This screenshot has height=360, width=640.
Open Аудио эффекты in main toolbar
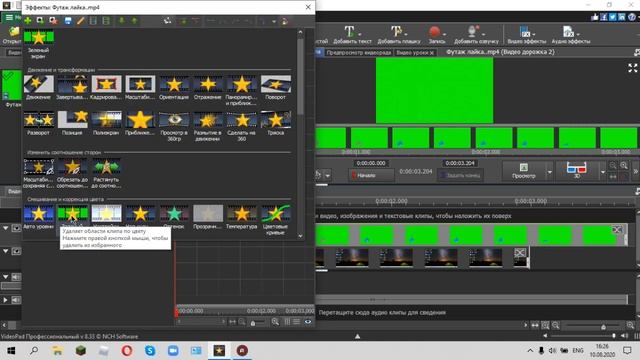(571, 35)
